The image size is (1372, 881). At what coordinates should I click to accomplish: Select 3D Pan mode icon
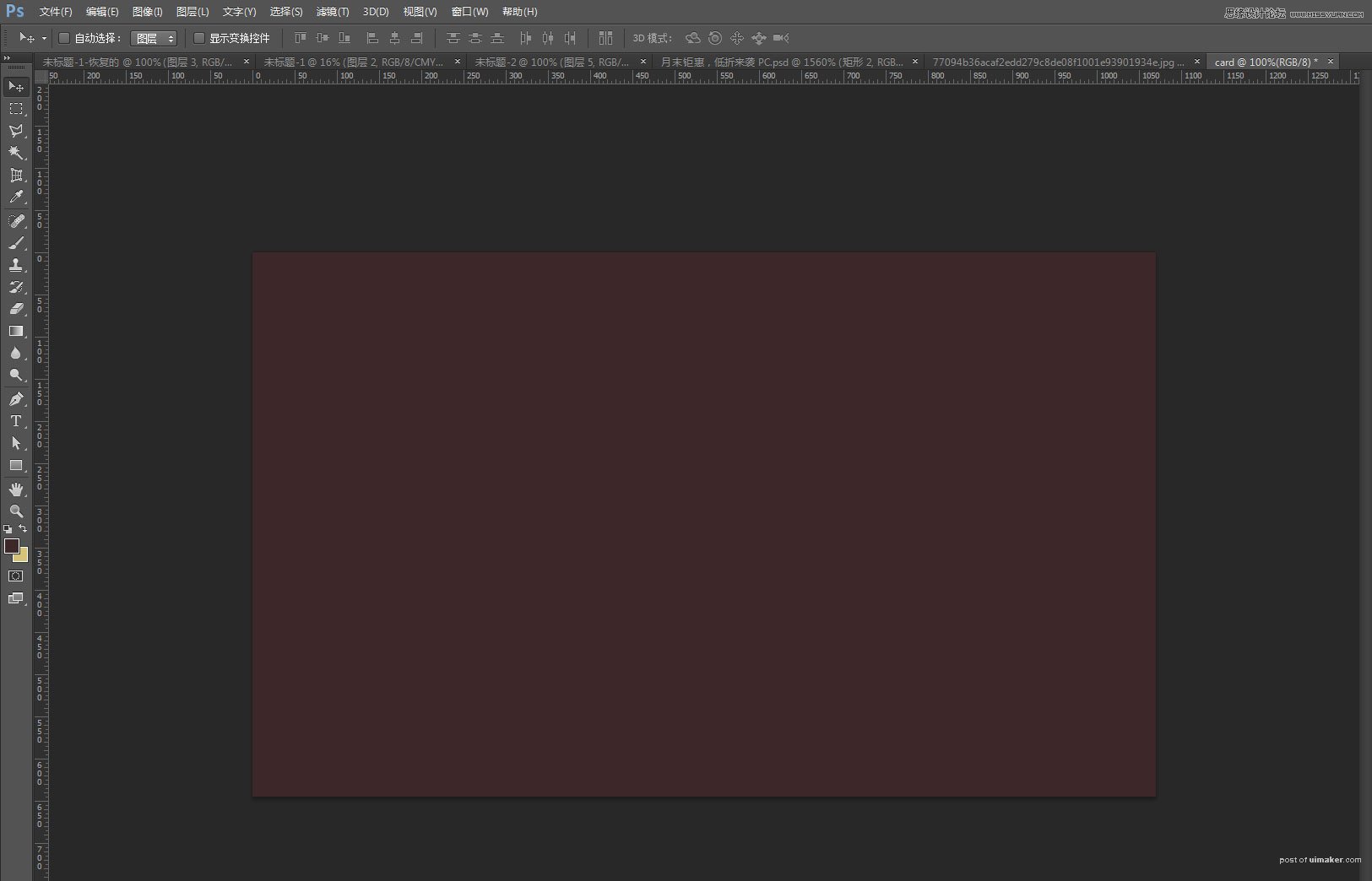737,38
